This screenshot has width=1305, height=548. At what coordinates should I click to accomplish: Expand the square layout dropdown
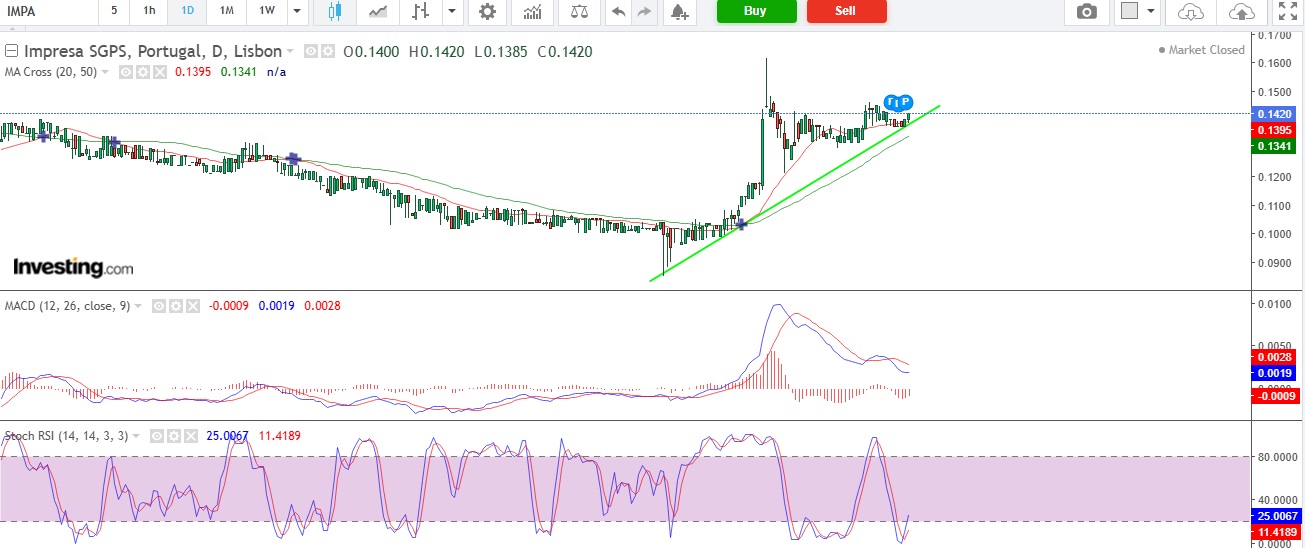[x=1151, y=12]
